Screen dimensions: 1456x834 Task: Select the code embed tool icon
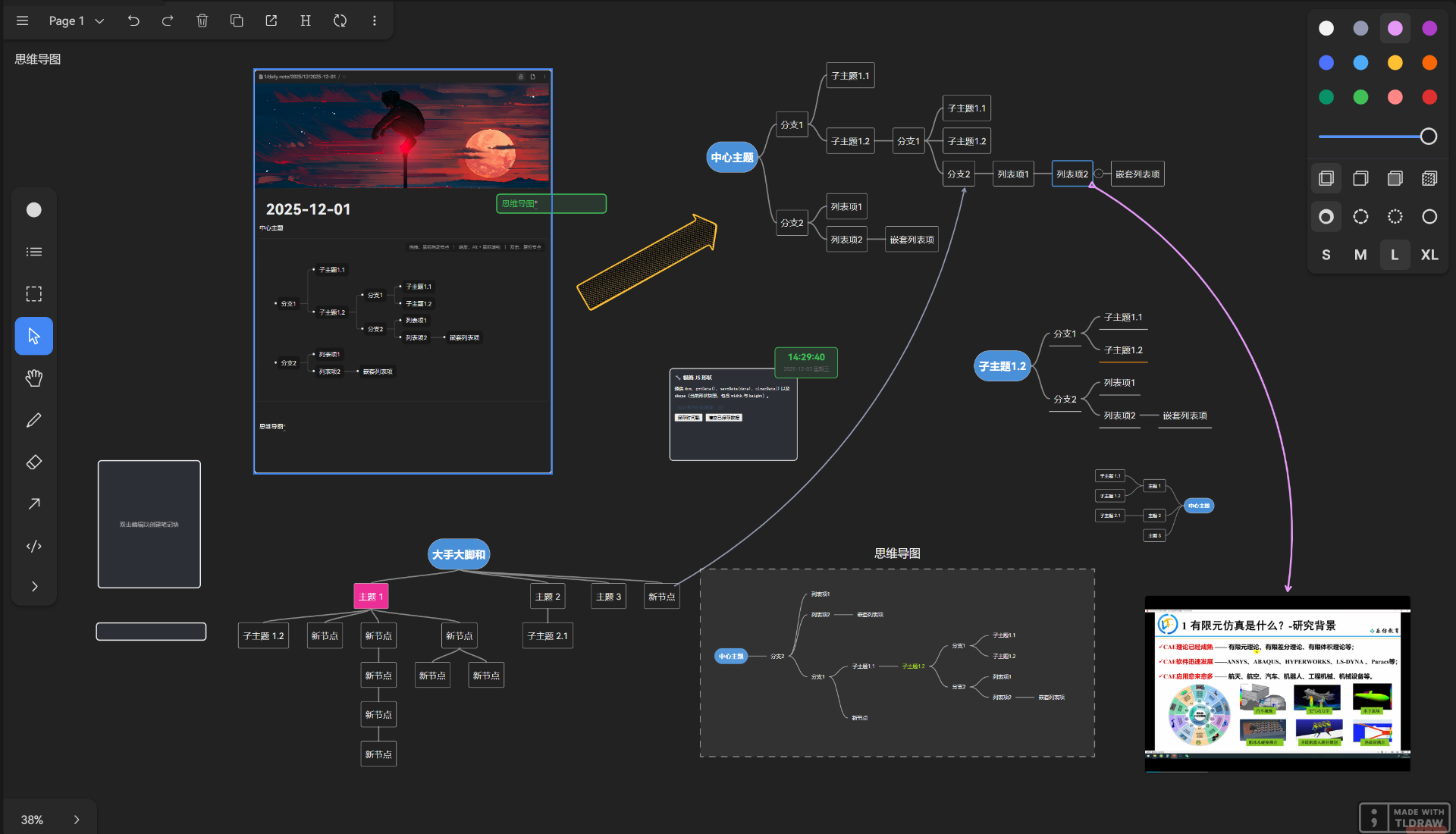click(x=34, y=546)
